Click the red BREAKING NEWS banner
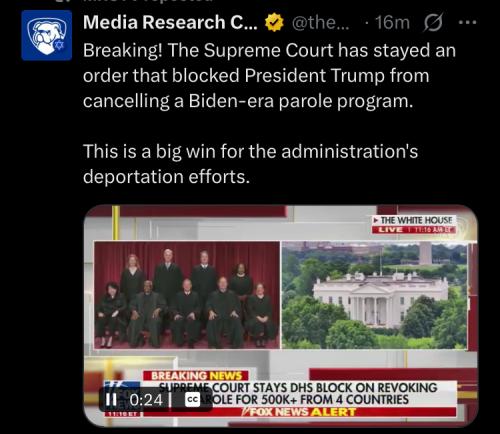This screenshot has width=500, height=434. pyautogui.click(x=196, y=376)
